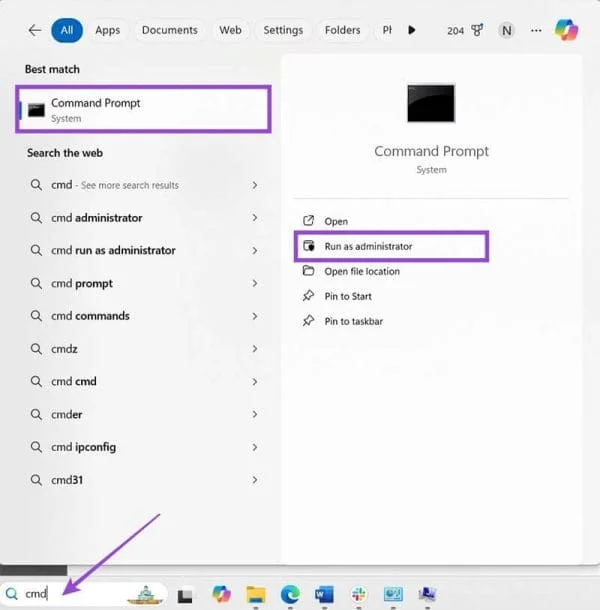
Task: Select the All filter tab
Action: point(67,30)
